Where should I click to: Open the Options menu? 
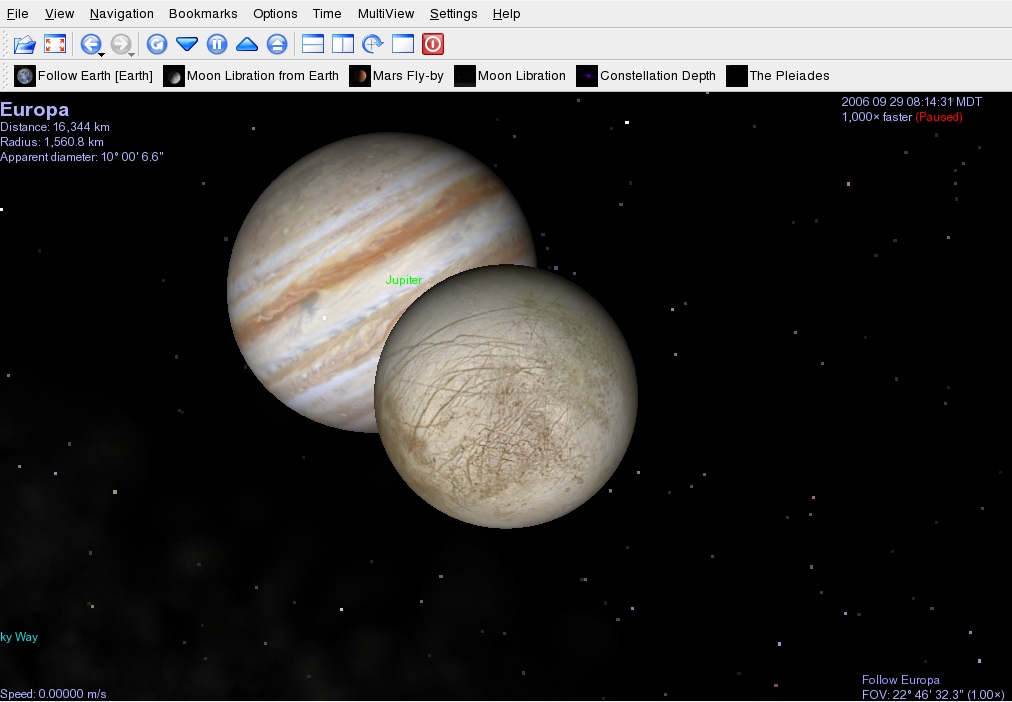pyautogui.click(x=275, y=14)
